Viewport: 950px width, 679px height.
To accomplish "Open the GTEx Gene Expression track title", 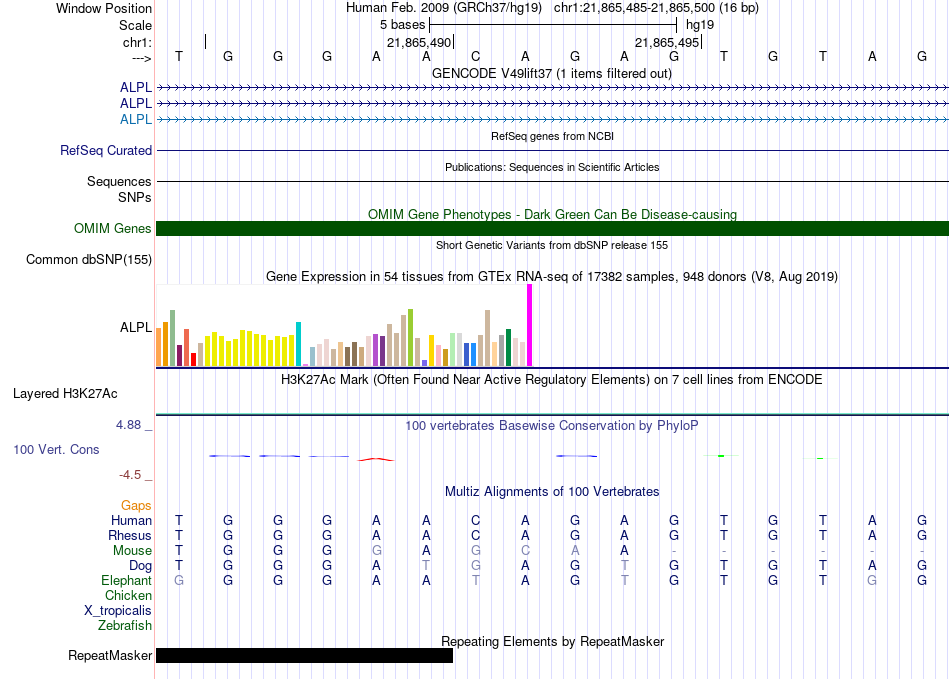I will point(552,277).
